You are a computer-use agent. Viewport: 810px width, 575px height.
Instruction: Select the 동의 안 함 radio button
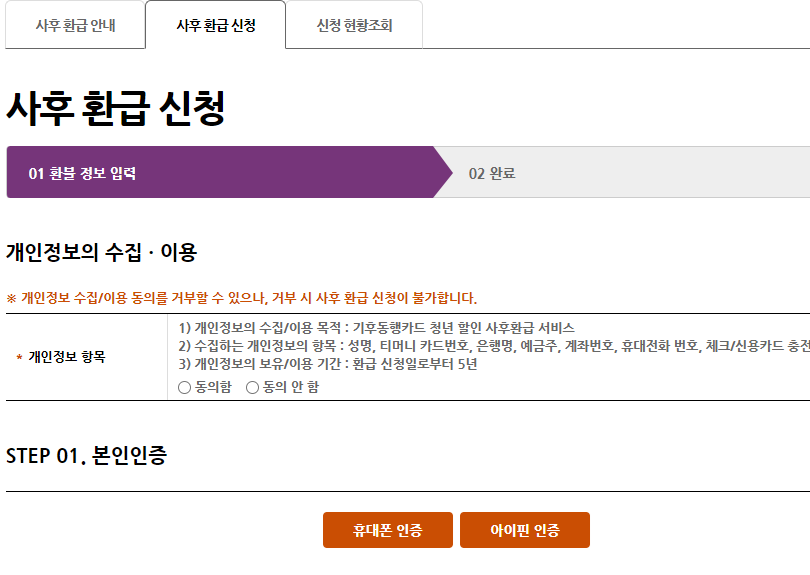point(252,387)
